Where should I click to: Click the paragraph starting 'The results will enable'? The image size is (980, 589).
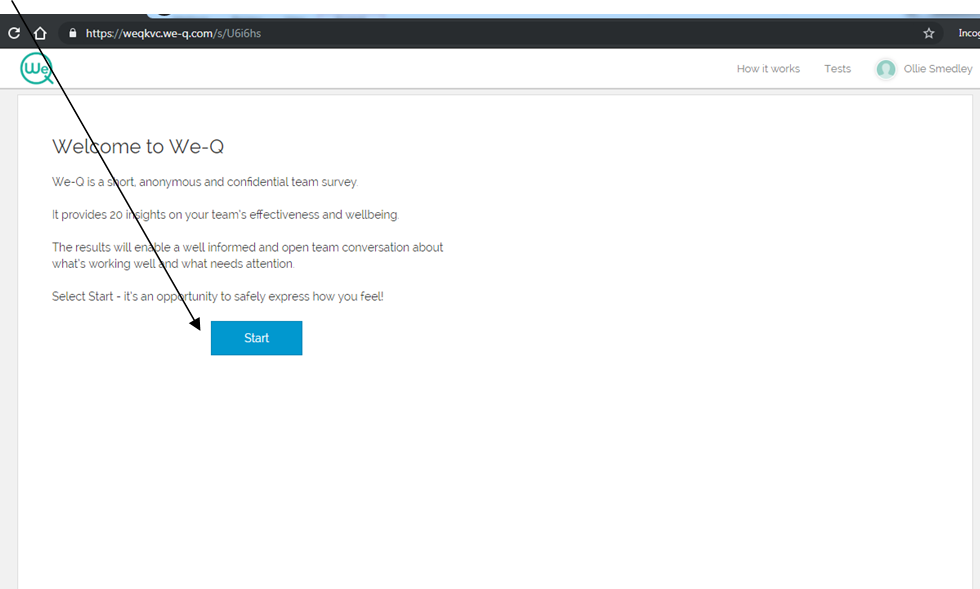point(248,255)
